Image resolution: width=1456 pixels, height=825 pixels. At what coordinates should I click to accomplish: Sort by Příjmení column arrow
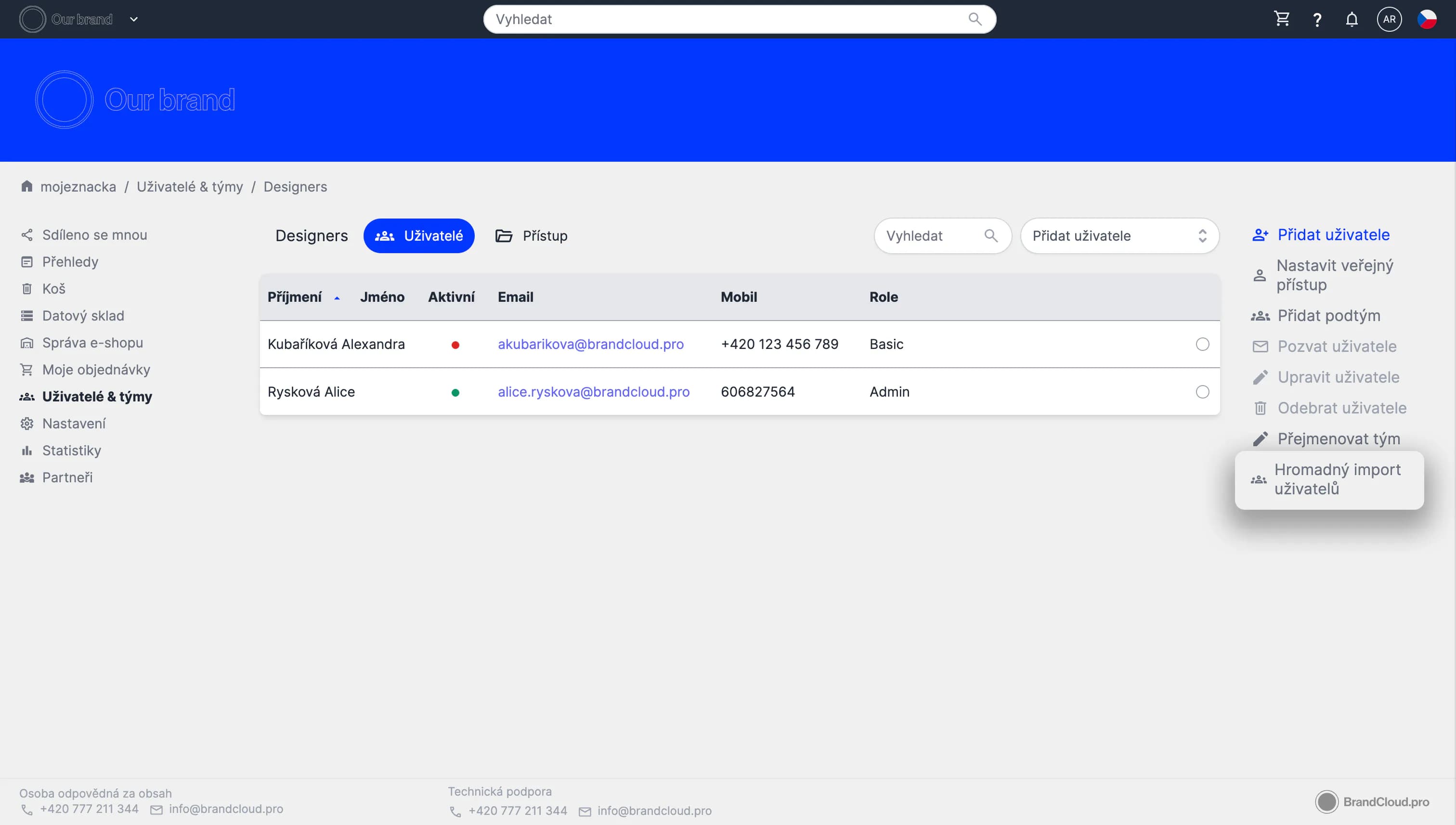click(x=337, y=298)
